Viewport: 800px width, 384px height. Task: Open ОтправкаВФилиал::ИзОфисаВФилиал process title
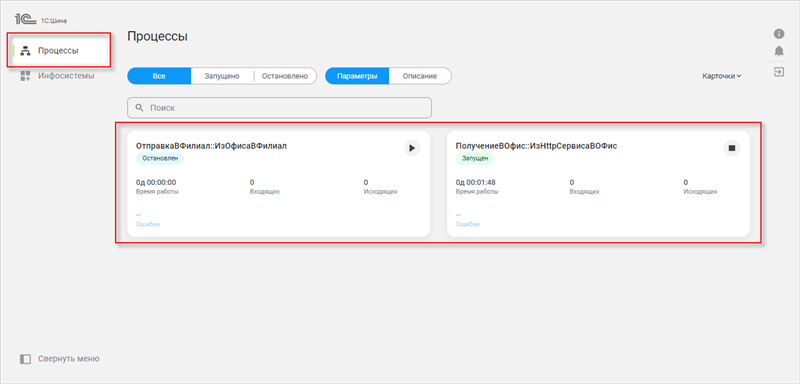(x=211, y=146)
